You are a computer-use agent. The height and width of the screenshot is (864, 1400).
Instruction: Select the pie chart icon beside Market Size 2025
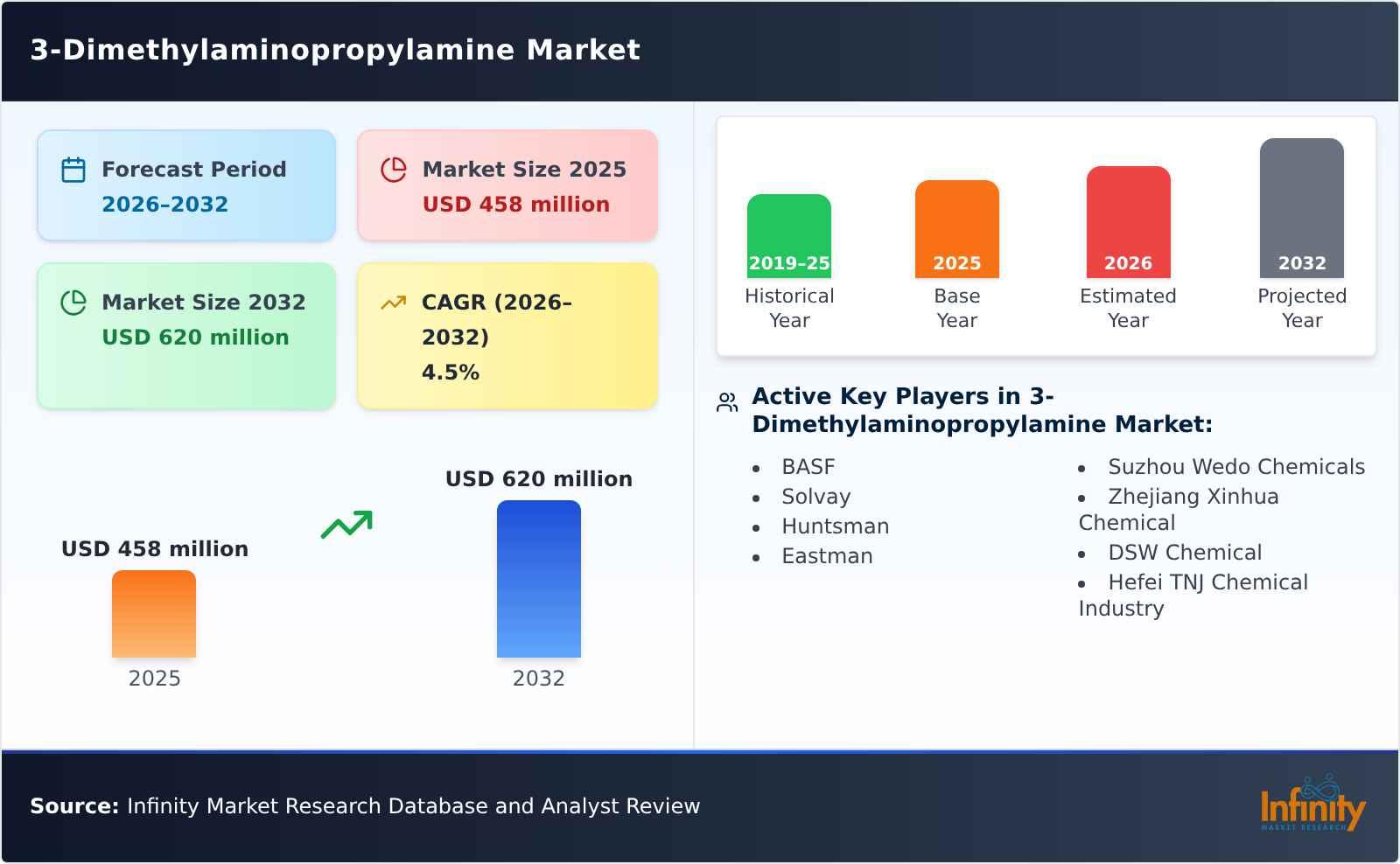pyautogui.click(x=394, y=167)
